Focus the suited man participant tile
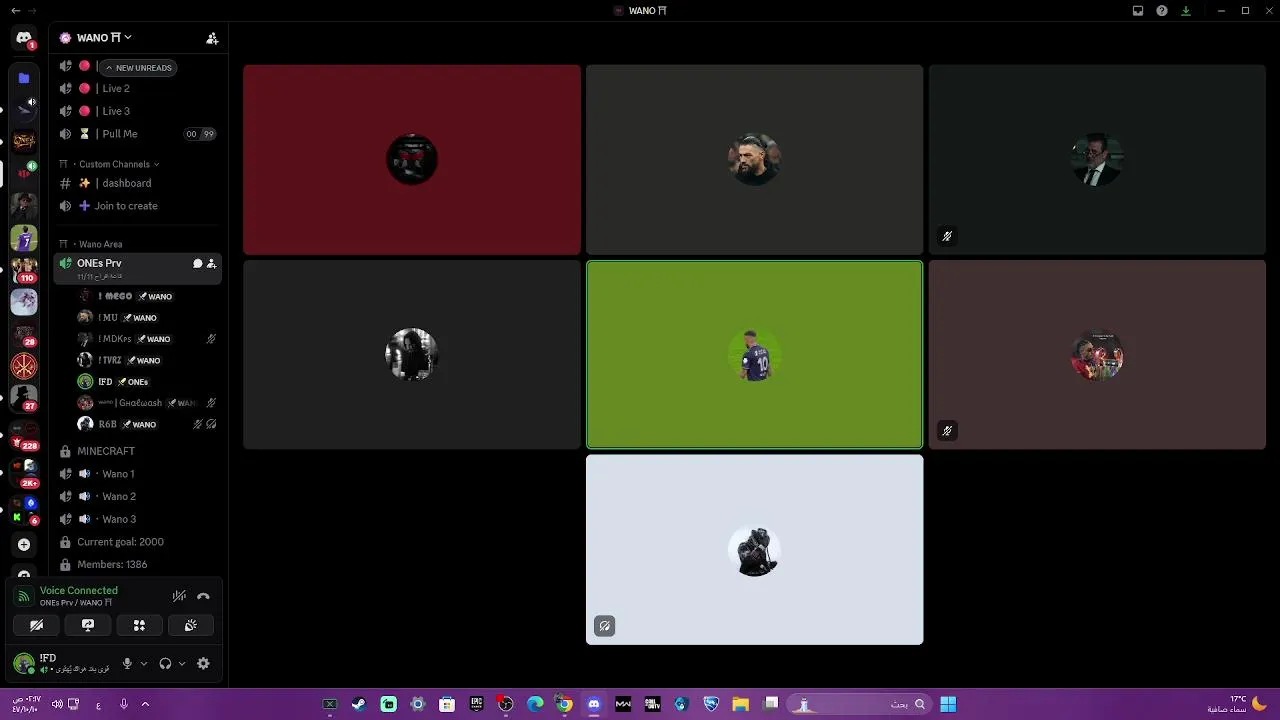Screen dimensions: 1280x720 tap(1097, 160)
